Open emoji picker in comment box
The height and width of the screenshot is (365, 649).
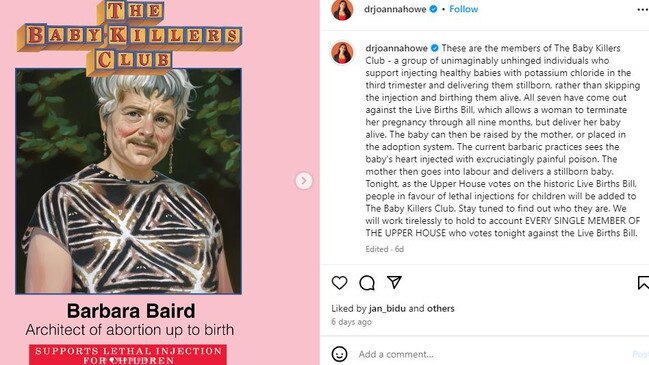tap(339, 354)
